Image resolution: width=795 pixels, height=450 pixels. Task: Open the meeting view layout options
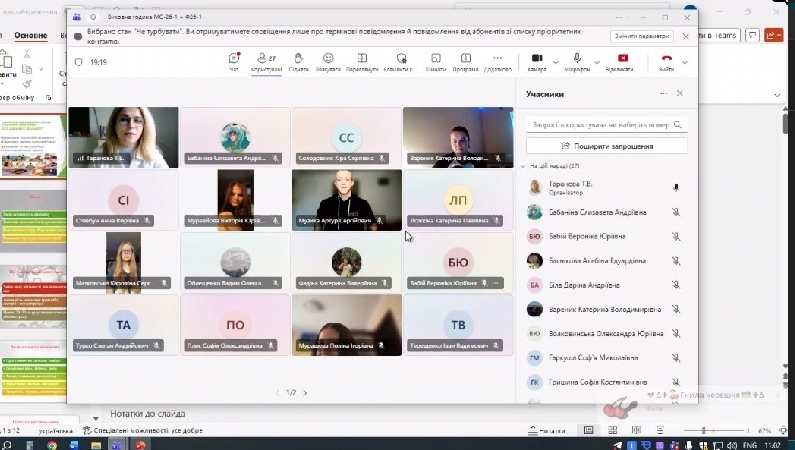coord(362,62)
